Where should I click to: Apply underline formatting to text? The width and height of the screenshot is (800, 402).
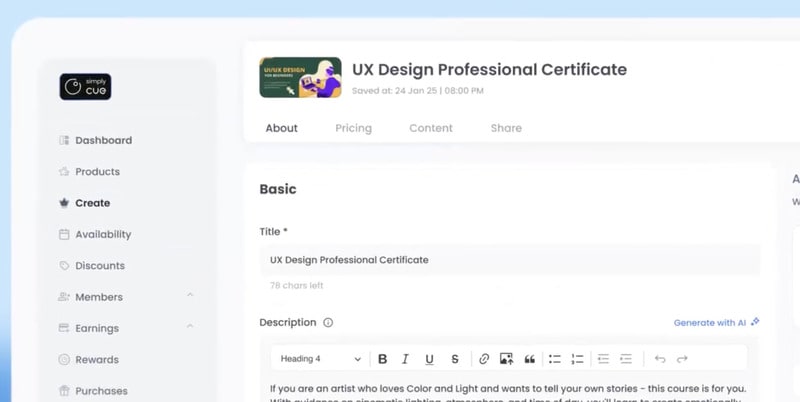point(429,359)
